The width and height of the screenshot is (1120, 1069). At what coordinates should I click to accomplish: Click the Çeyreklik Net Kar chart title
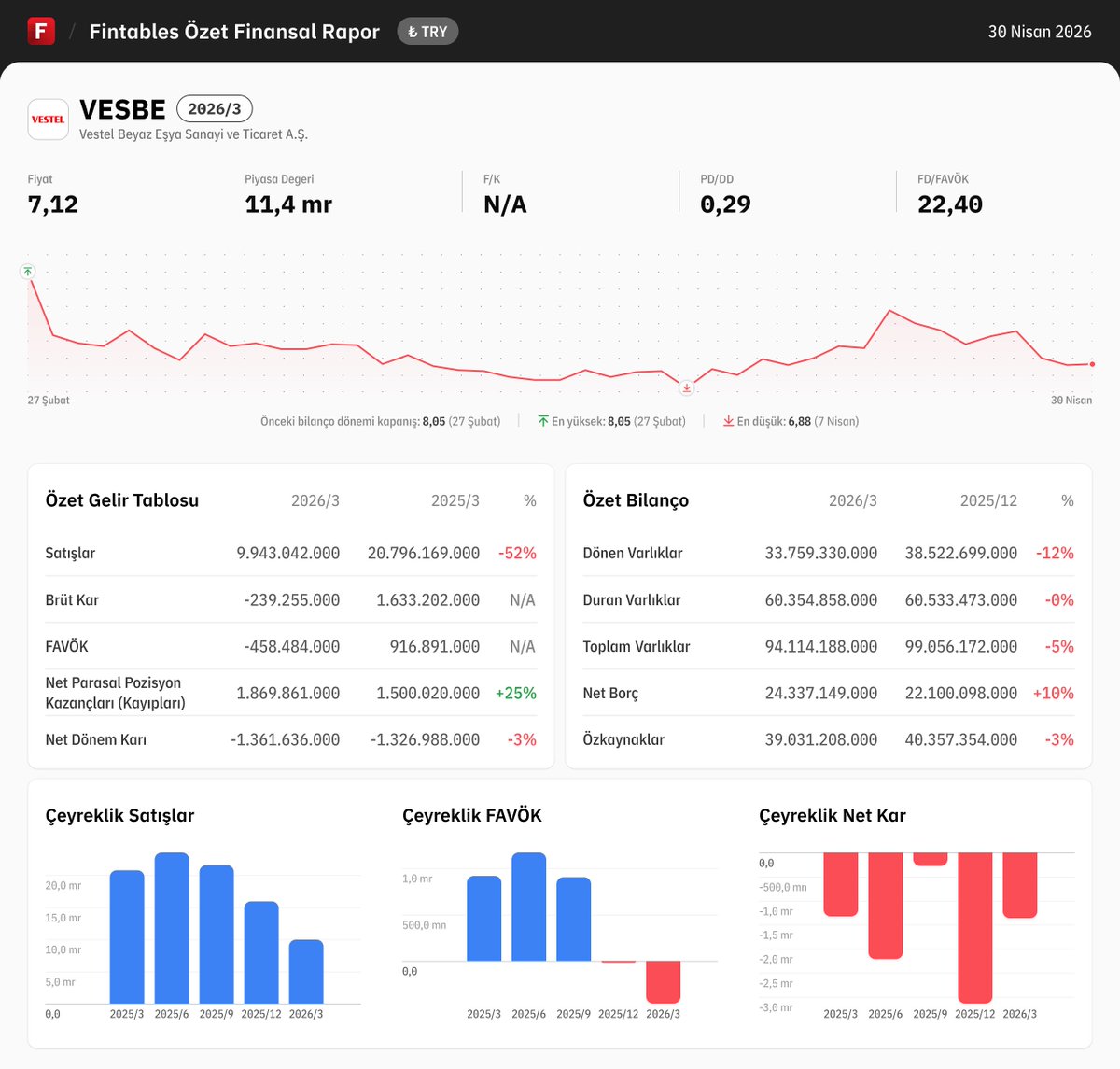click(x=833, y=815)
